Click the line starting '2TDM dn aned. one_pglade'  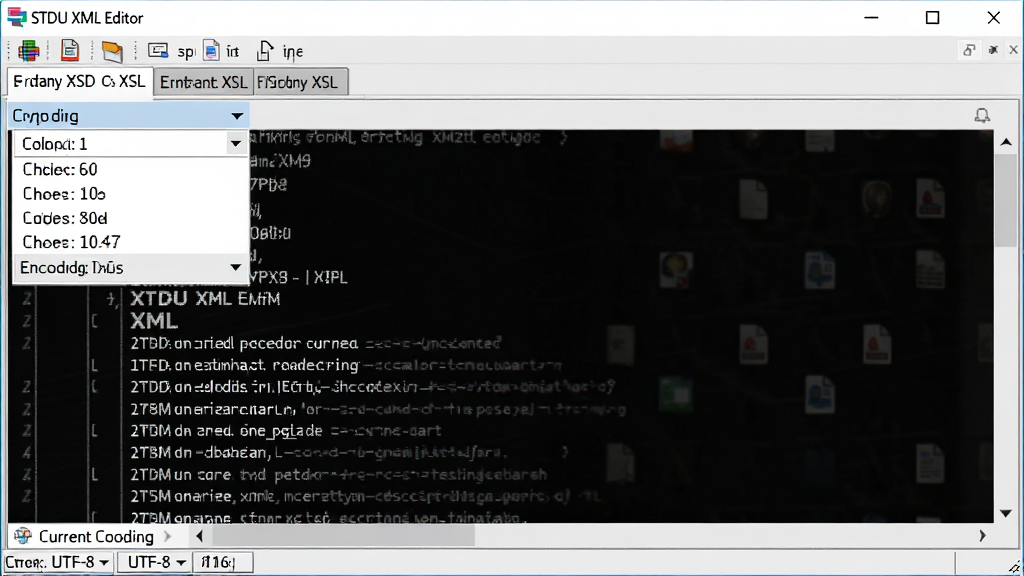coord(286,431)
